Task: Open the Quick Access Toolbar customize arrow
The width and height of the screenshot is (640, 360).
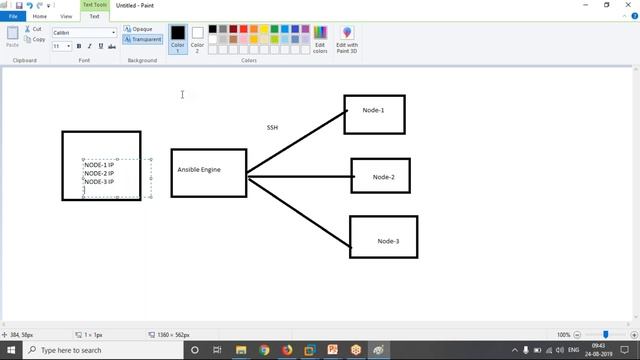Action: [x=49, y=6]
